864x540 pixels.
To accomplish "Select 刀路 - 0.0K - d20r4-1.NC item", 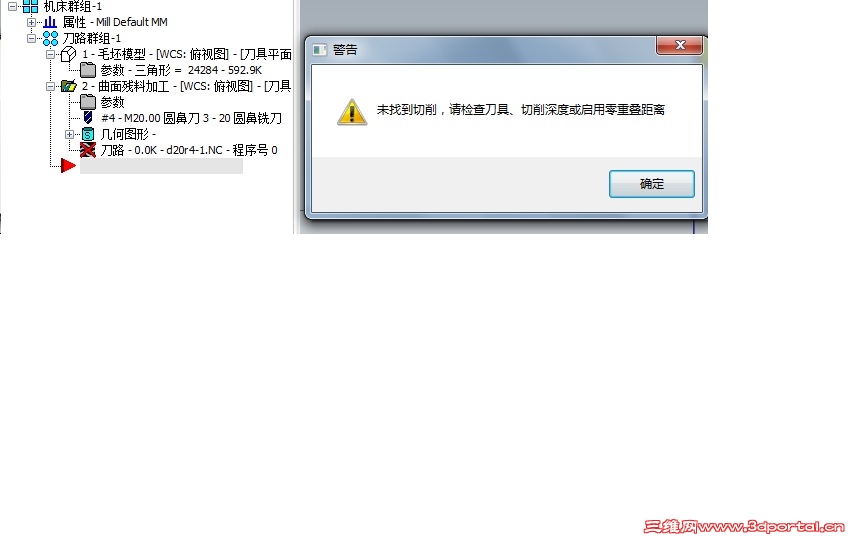I will (188, 150).
